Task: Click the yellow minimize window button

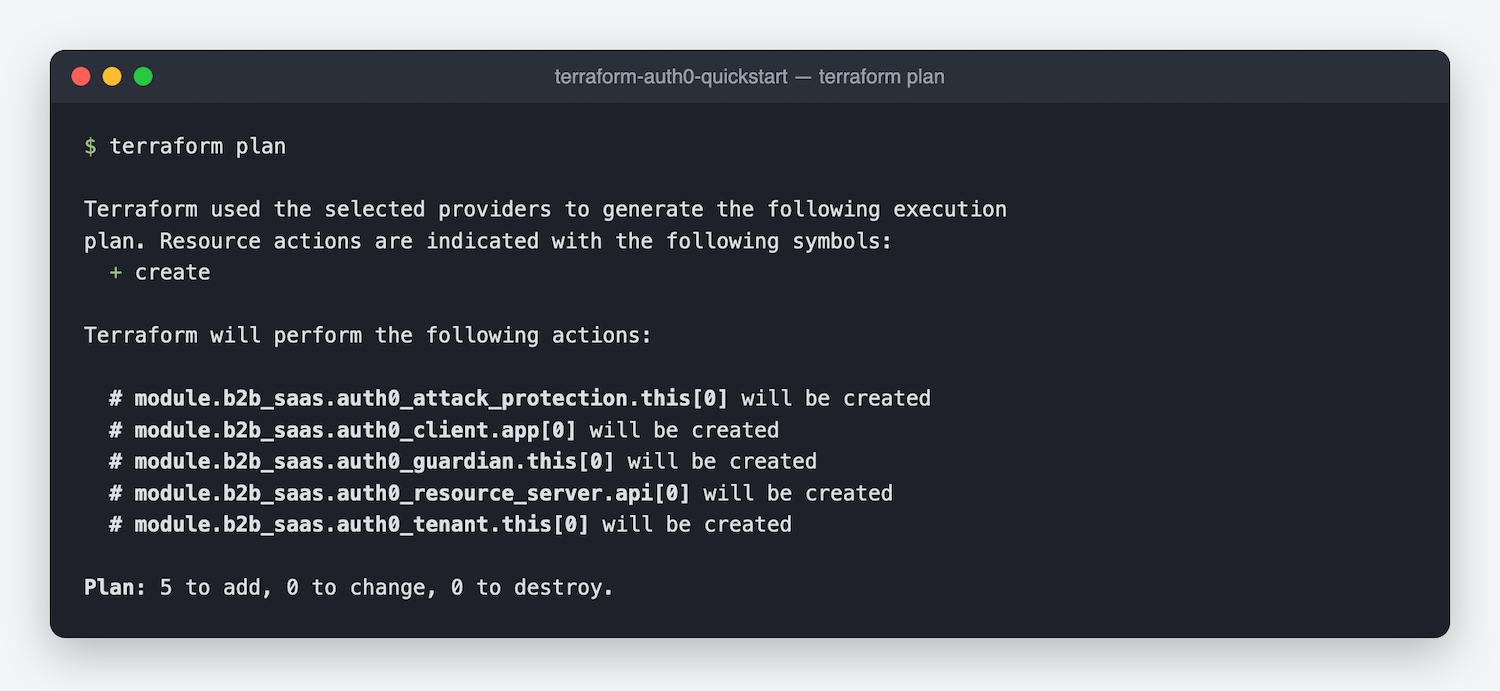Action: (x=112, y=76)
